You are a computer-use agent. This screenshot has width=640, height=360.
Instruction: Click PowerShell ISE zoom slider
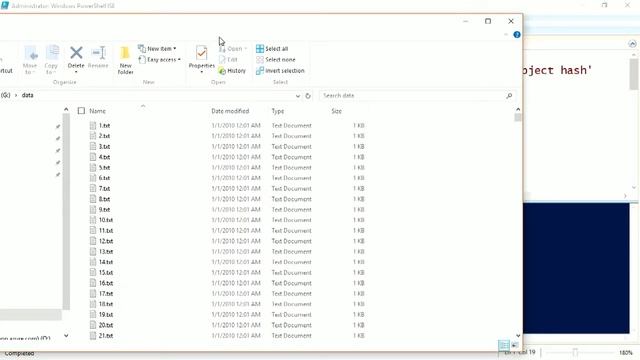(575, 352)
